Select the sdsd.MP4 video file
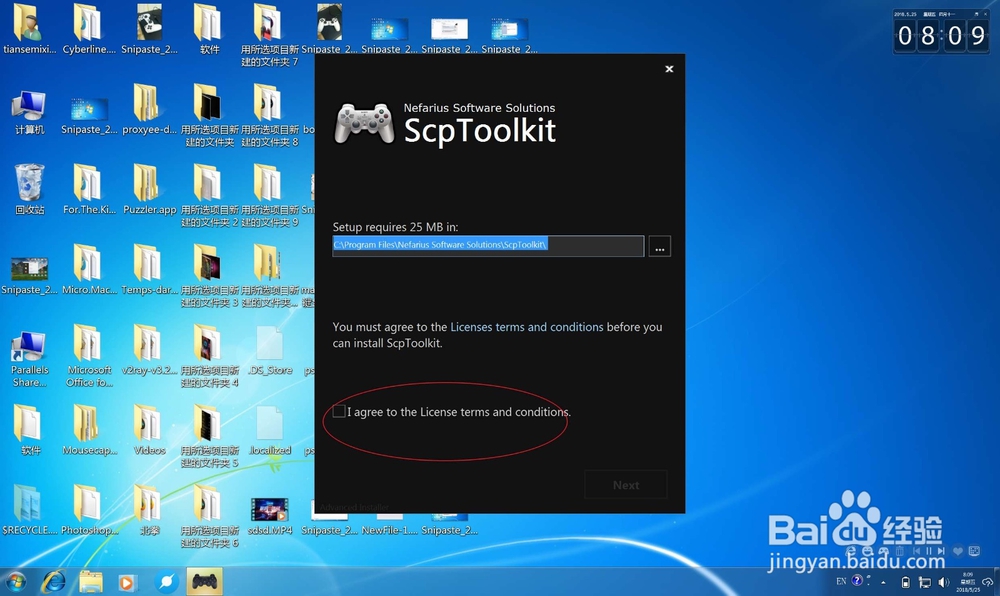Image resolution: width=1000 pixels, height=596 pixels. point(270,515)
